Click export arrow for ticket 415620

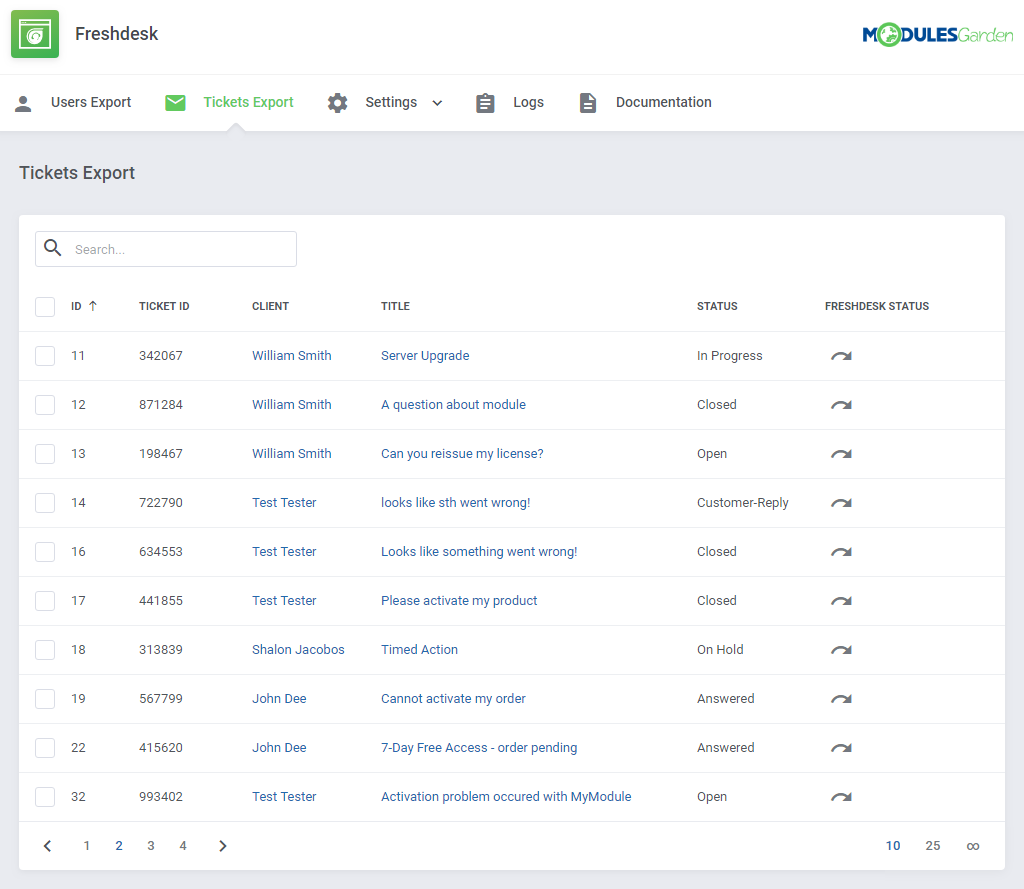click(x=841, y=748)
